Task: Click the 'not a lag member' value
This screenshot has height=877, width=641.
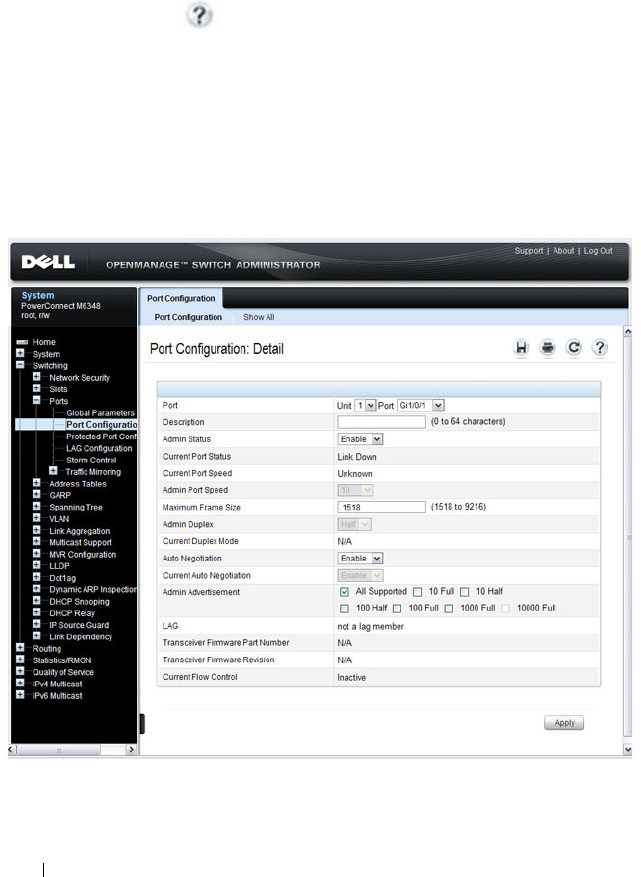Action: point(370,626)
